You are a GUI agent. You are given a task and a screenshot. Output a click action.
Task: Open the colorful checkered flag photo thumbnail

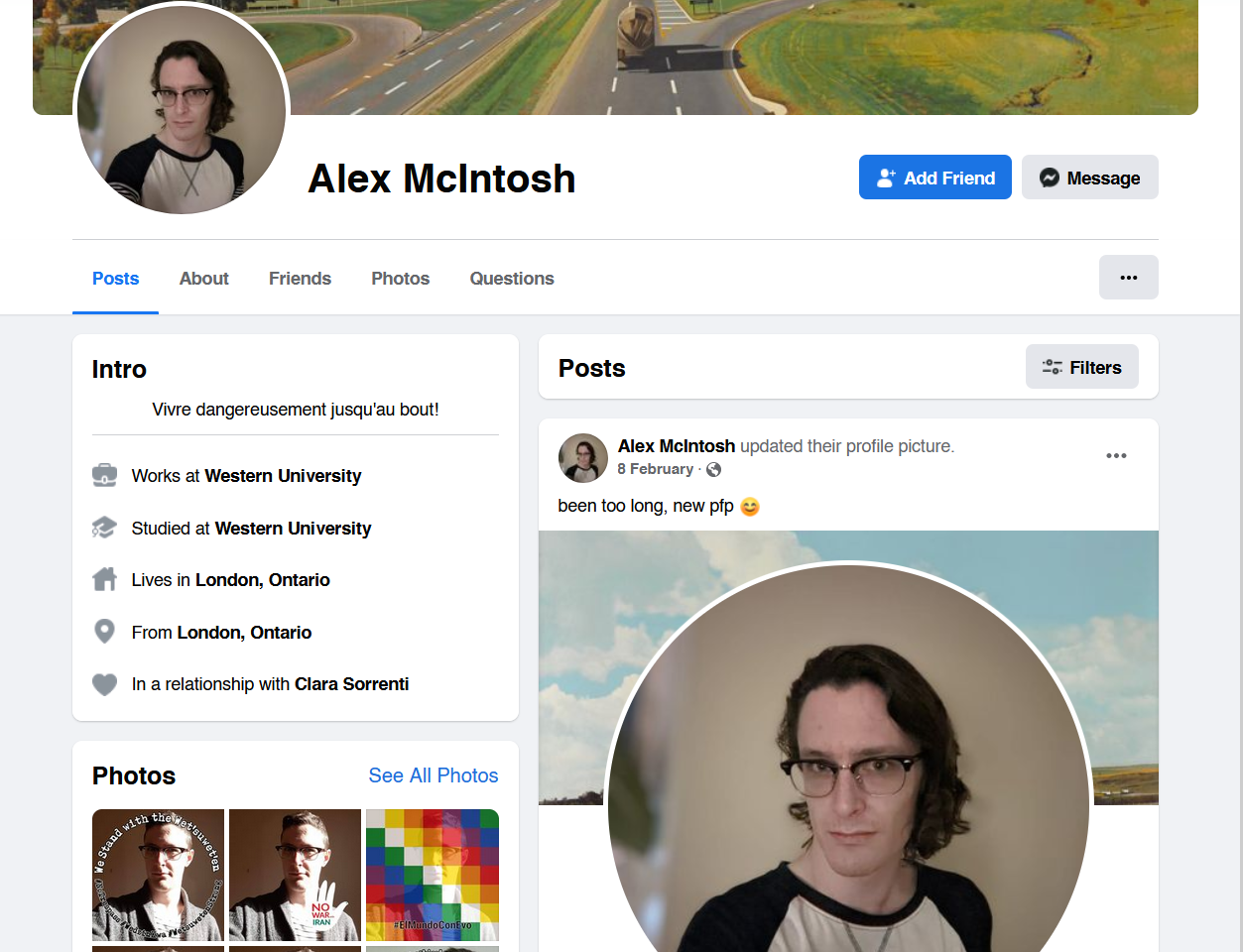coord(433,876)
